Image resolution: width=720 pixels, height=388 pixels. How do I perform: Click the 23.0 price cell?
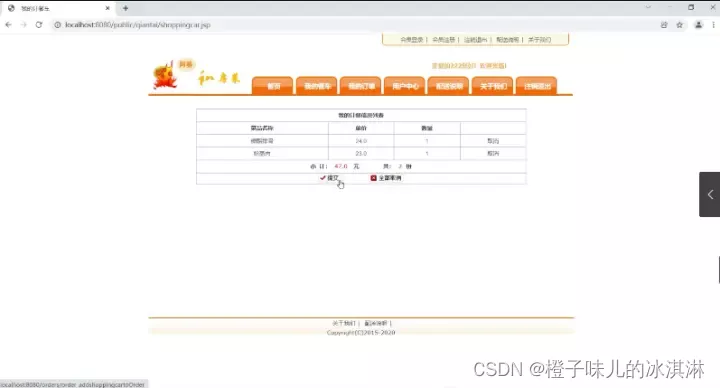point(361,153)
